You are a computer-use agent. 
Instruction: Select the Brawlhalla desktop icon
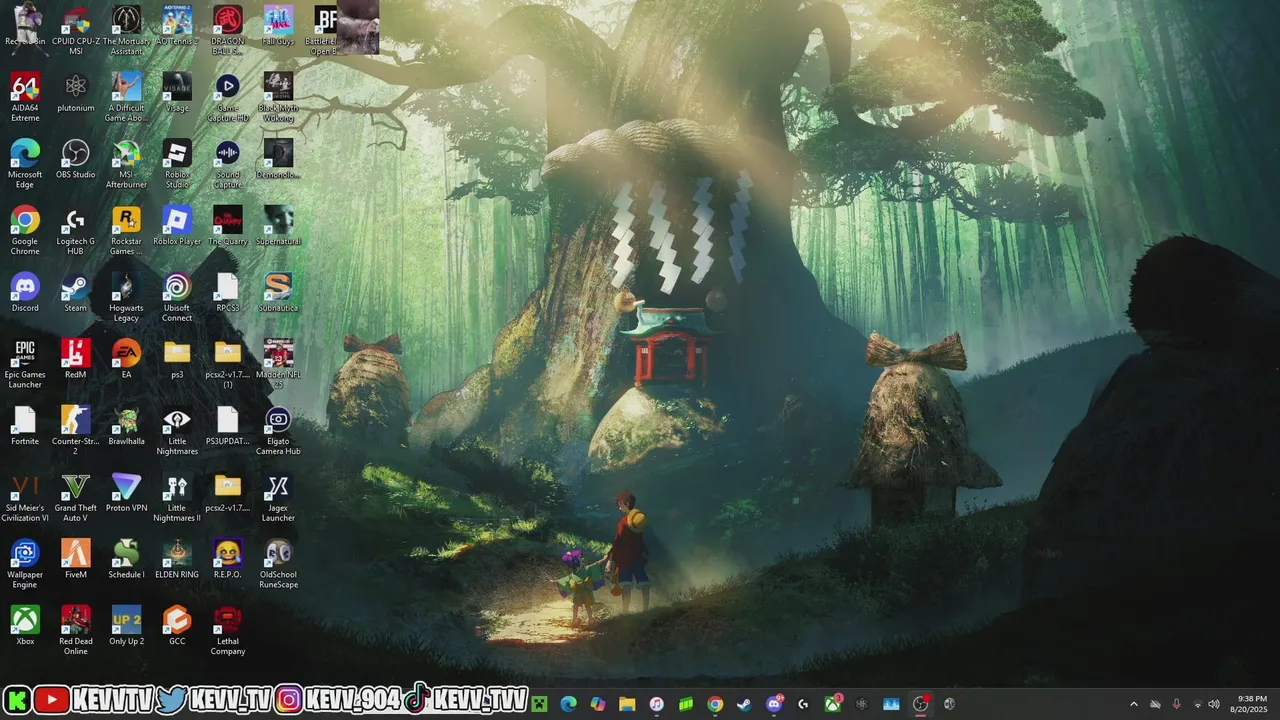point(126,426)
